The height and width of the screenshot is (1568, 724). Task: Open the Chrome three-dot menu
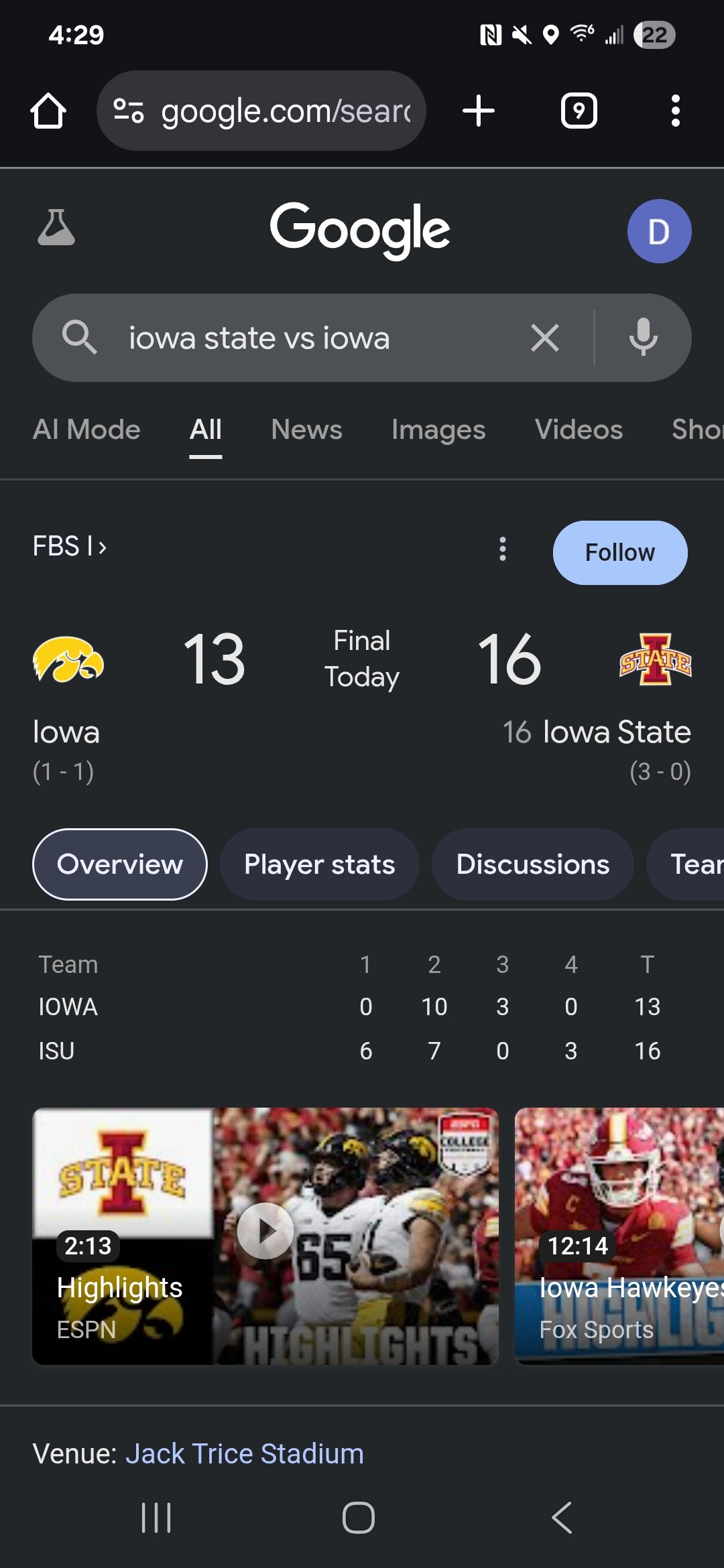[x=675, y=111]
